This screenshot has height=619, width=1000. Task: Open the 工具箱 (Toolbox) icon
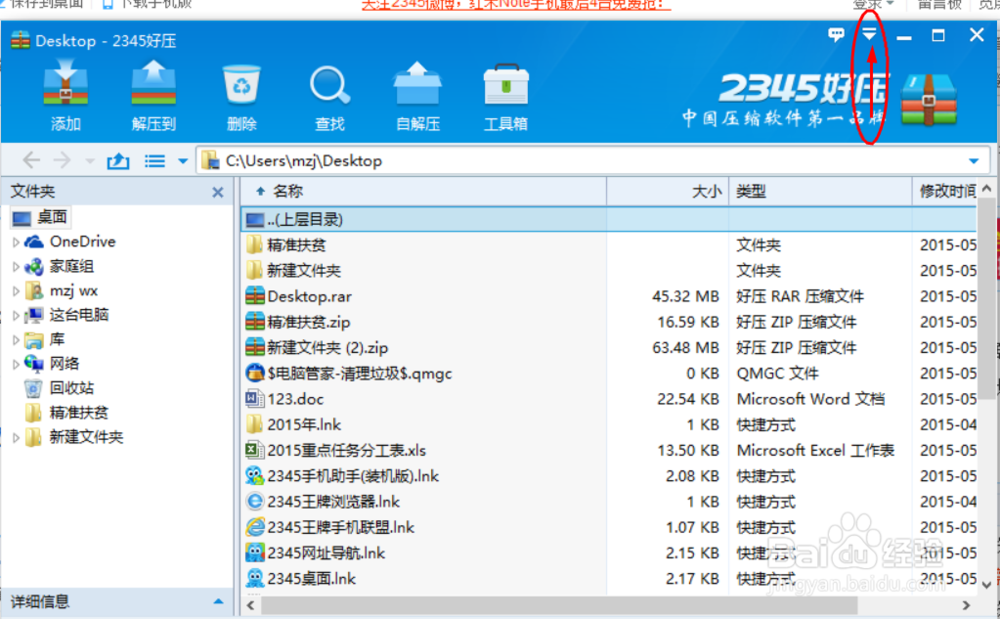coord(506,84)
